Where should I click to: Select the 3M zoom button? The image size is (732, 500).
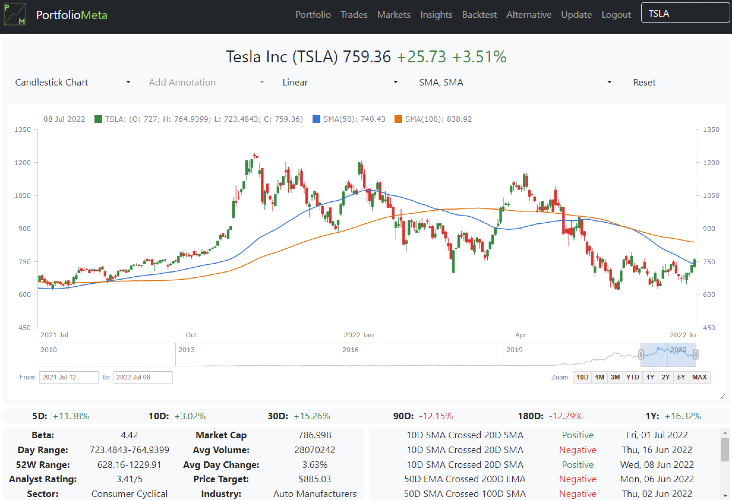pyautogui.click(x=615, y=377)
